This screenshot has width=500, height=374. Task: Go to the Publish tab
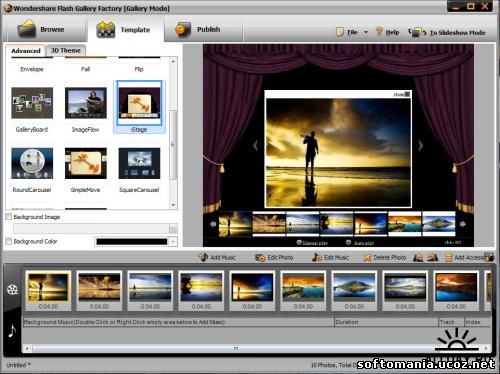pyautogui.click(x=204, y=29)
